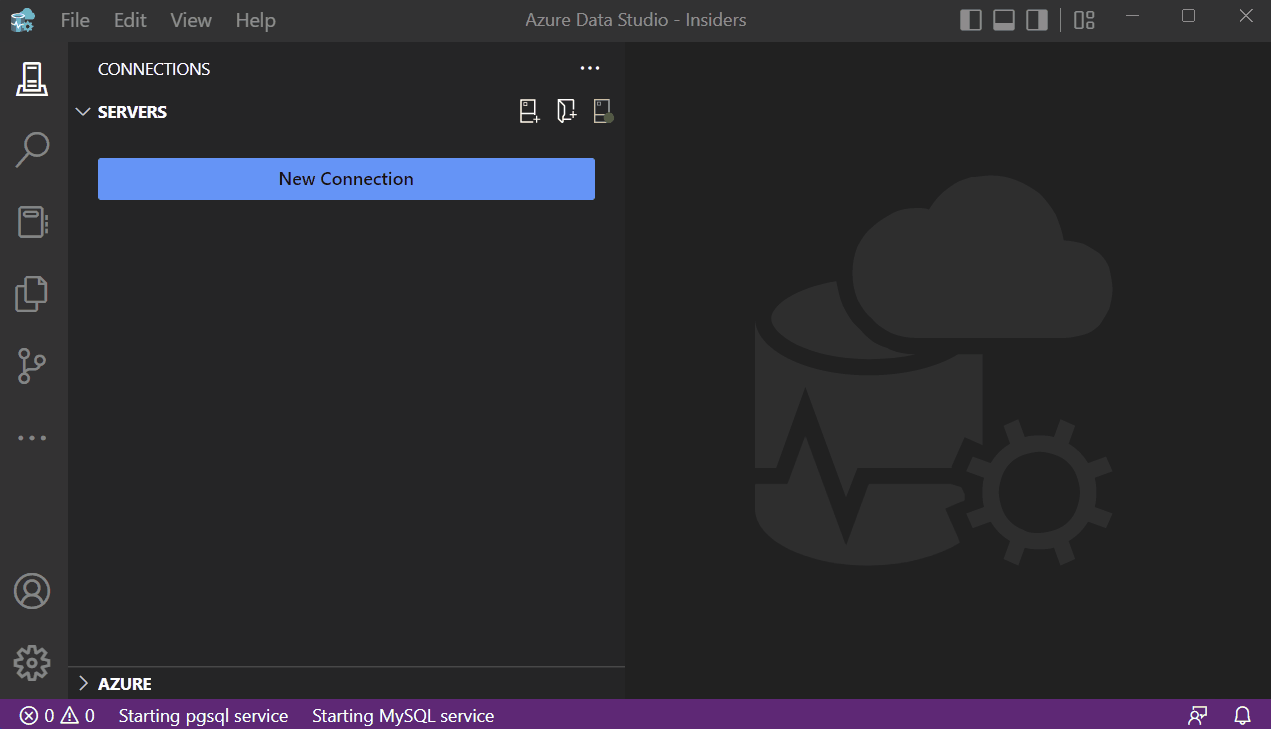Open the Explorer view
Image resolution: width=1271 pixels, height=729 pixels.
point(31,293)
